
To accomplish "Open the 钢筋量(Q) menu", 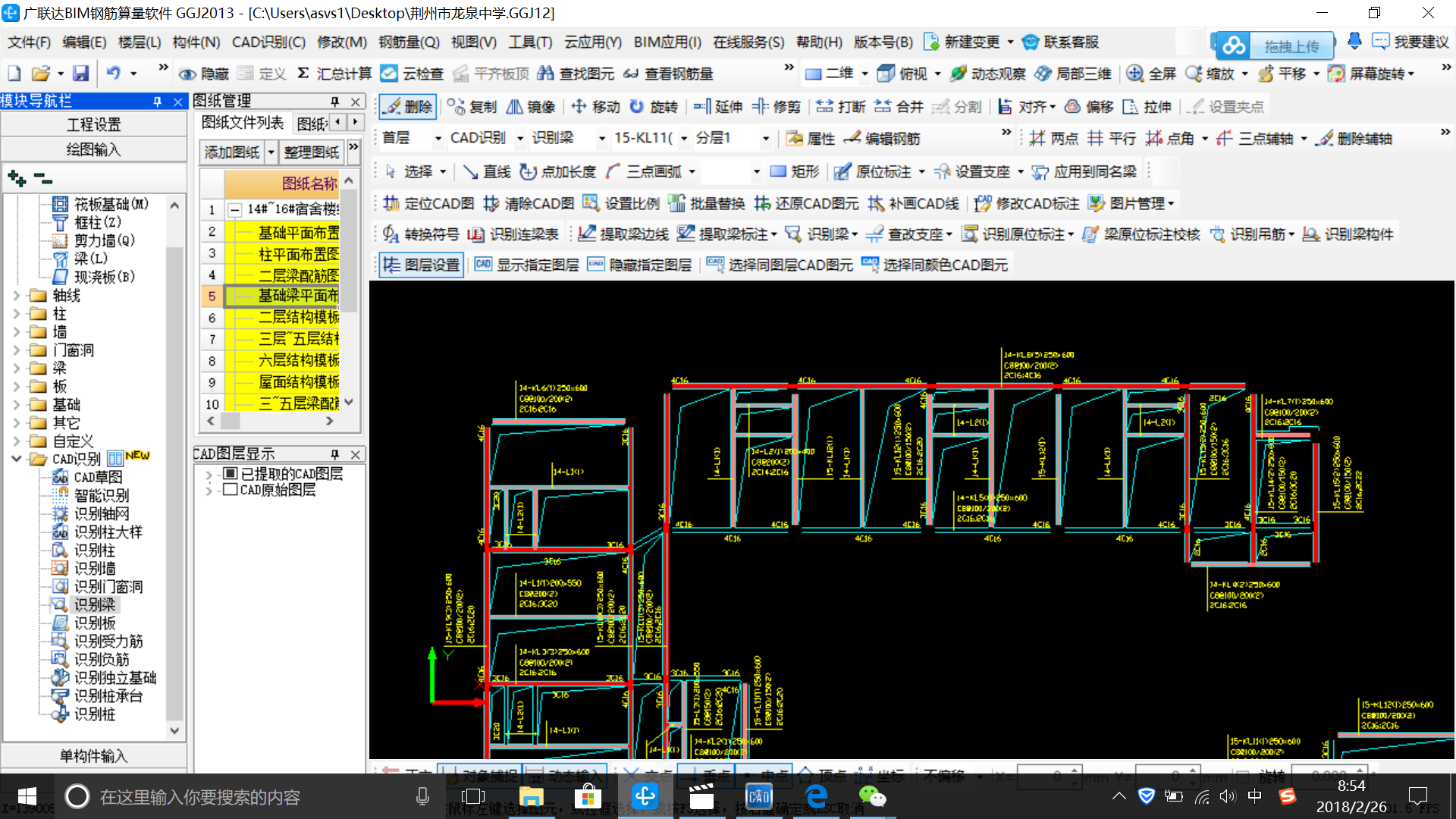I will click(x=409, y=42).
